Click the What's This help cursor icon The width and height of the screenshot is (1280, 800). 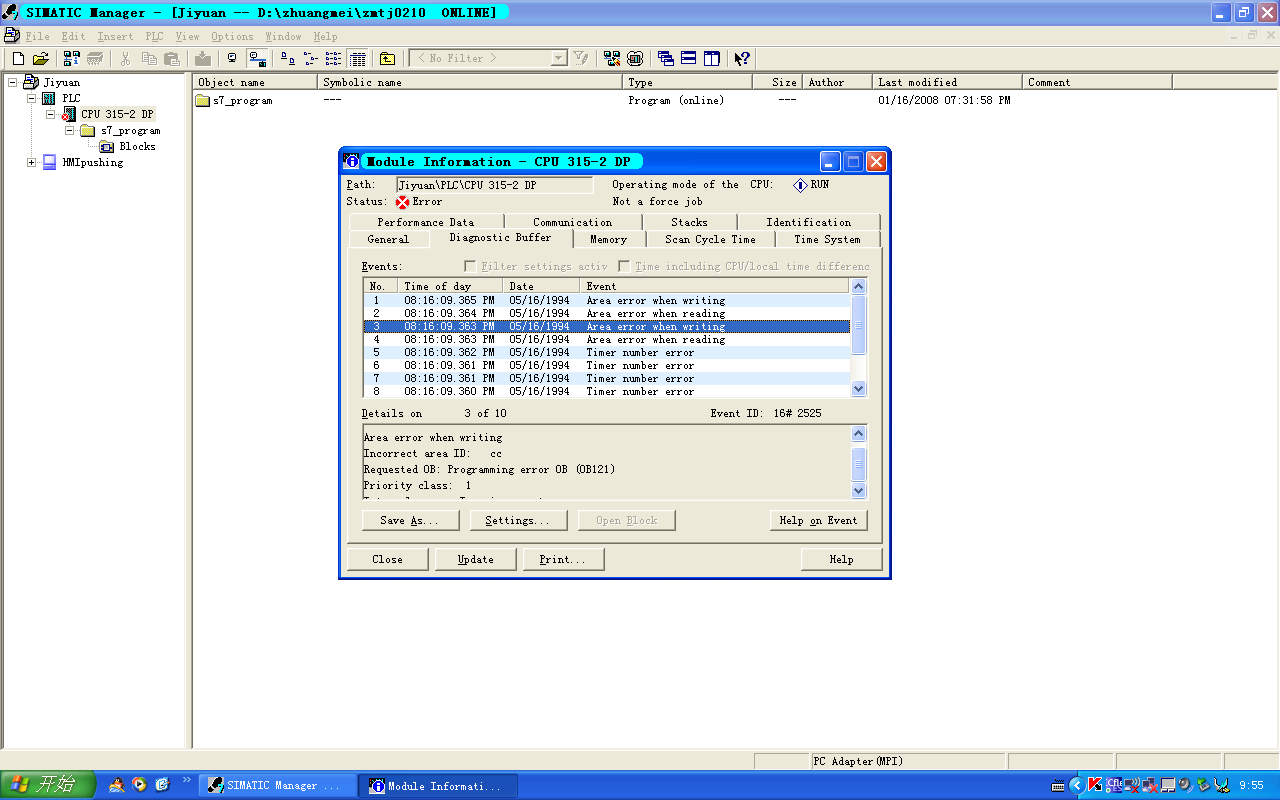point(742,59)
